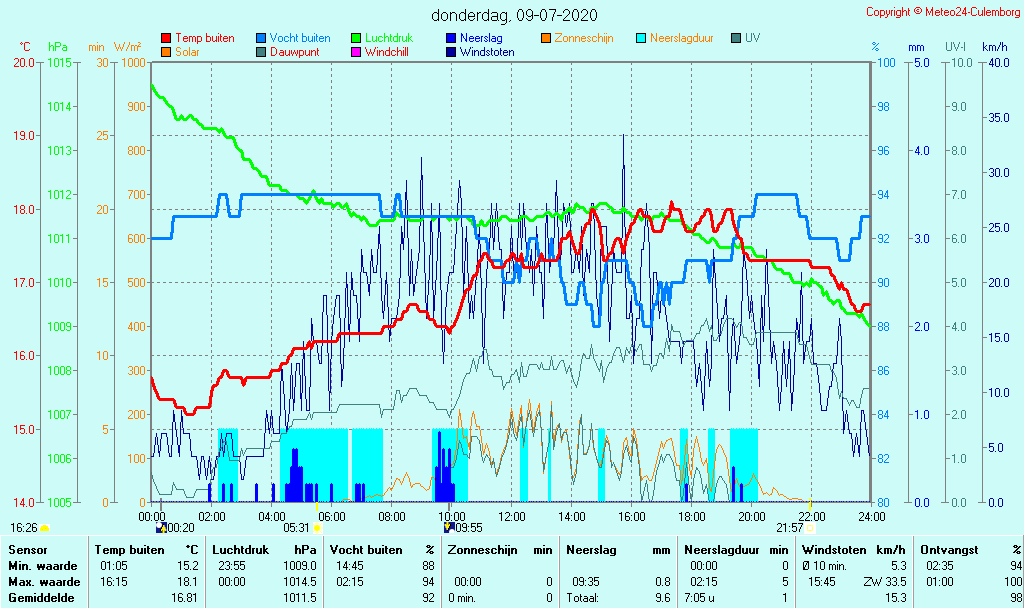
Task: Click the red Temp buiten legend square
Action: [166, 38]
